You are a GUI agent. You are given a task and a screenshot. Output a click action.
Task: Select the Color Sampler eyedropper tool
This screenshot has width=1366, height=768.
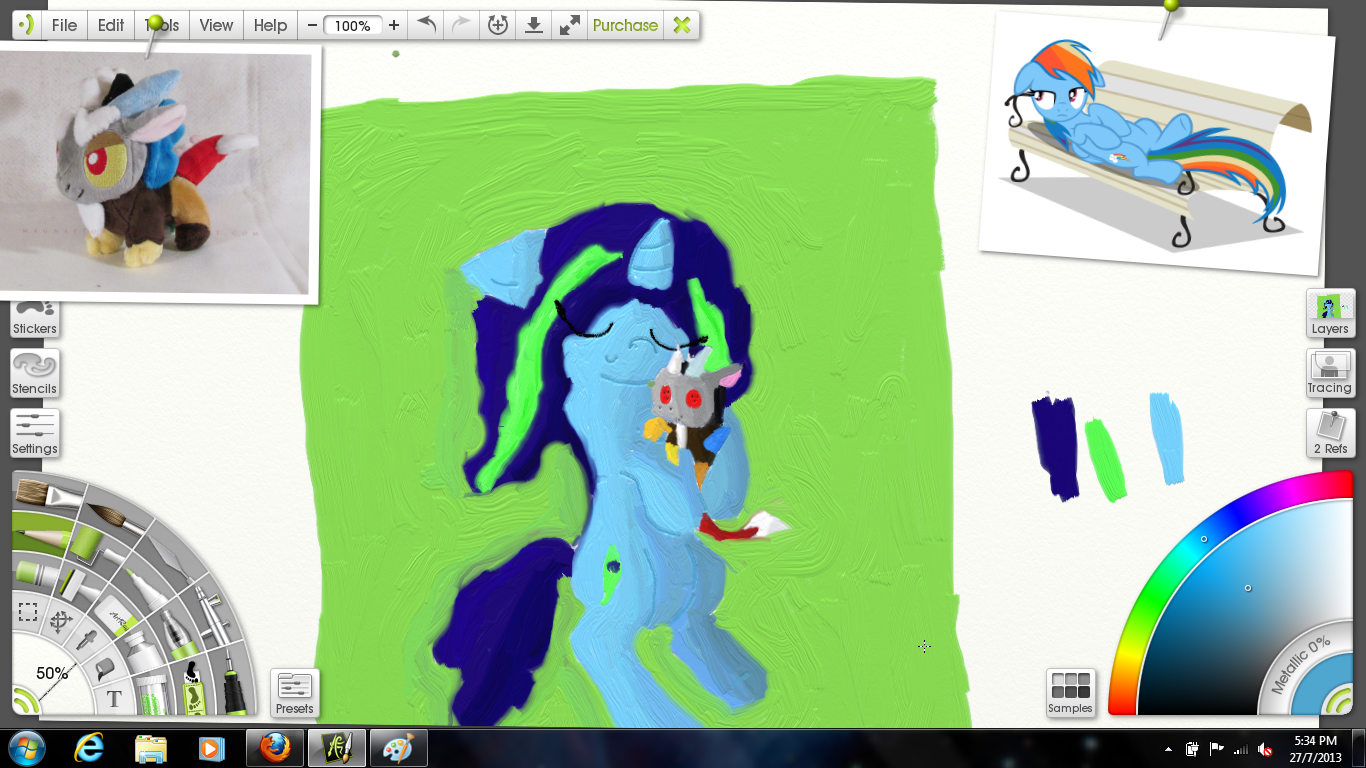click(86, 640)
